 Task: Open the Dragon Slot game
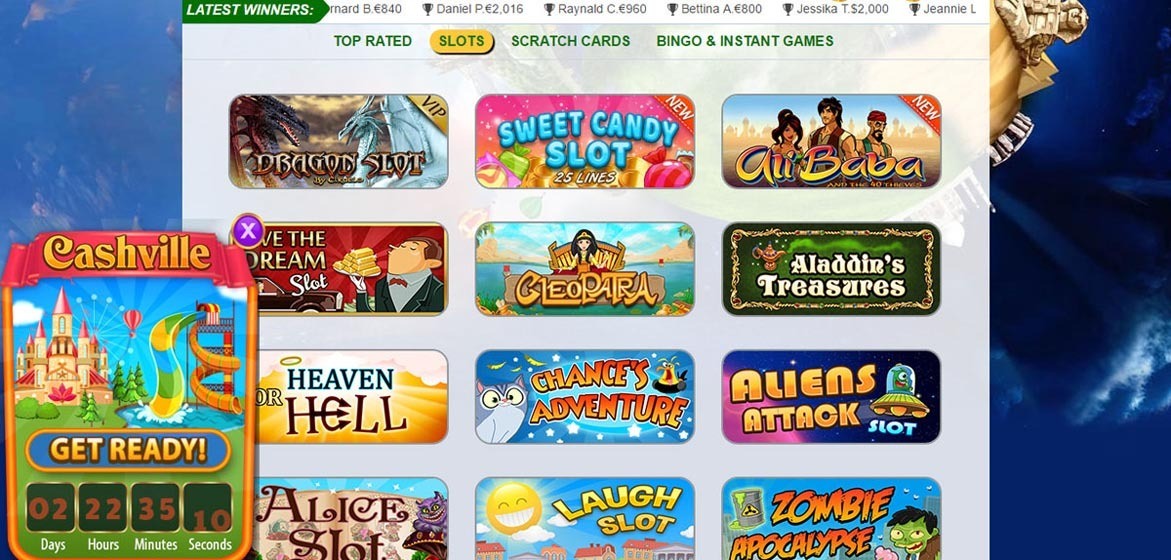click(x=338, y=141)
